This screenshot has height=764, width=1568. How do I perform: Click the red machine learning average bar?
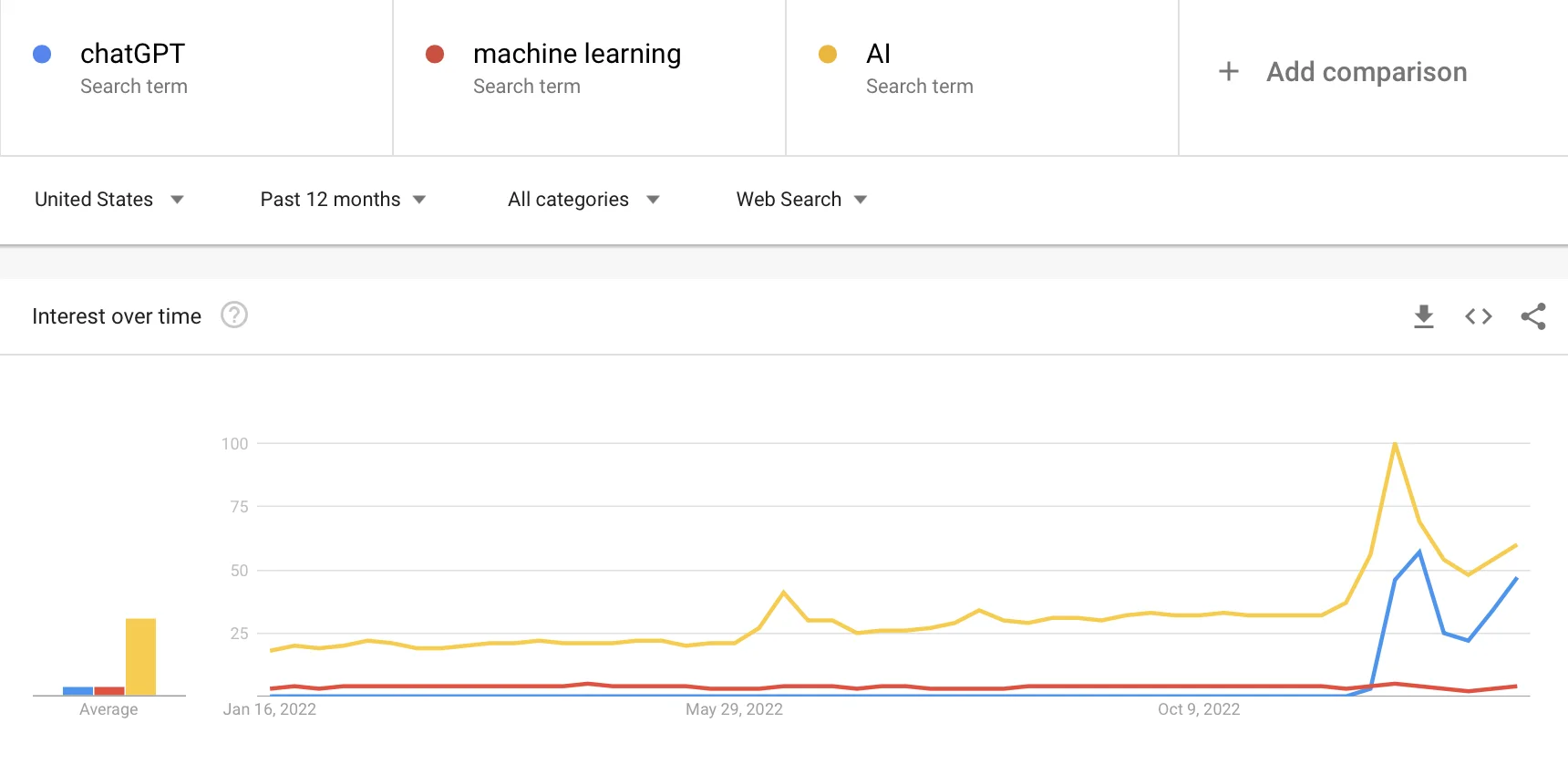(x=109, y=691)
